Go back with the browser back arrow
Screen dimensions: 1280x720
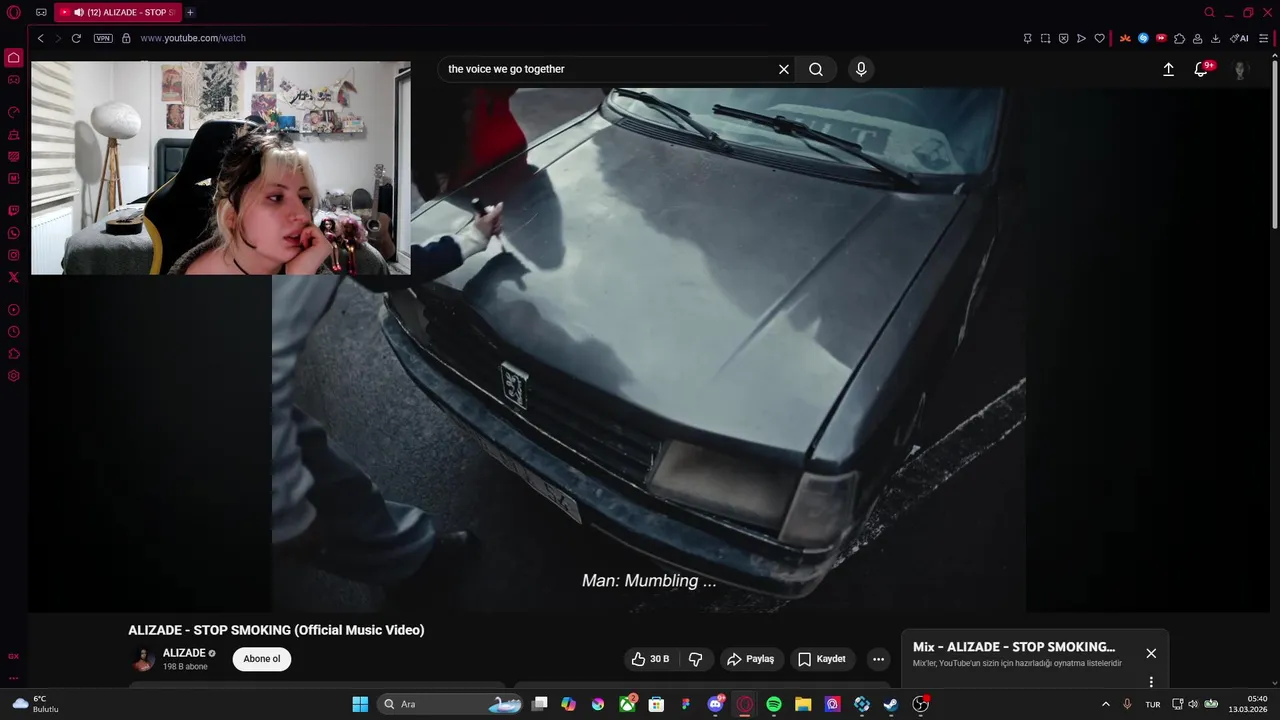tap(40, 38)
